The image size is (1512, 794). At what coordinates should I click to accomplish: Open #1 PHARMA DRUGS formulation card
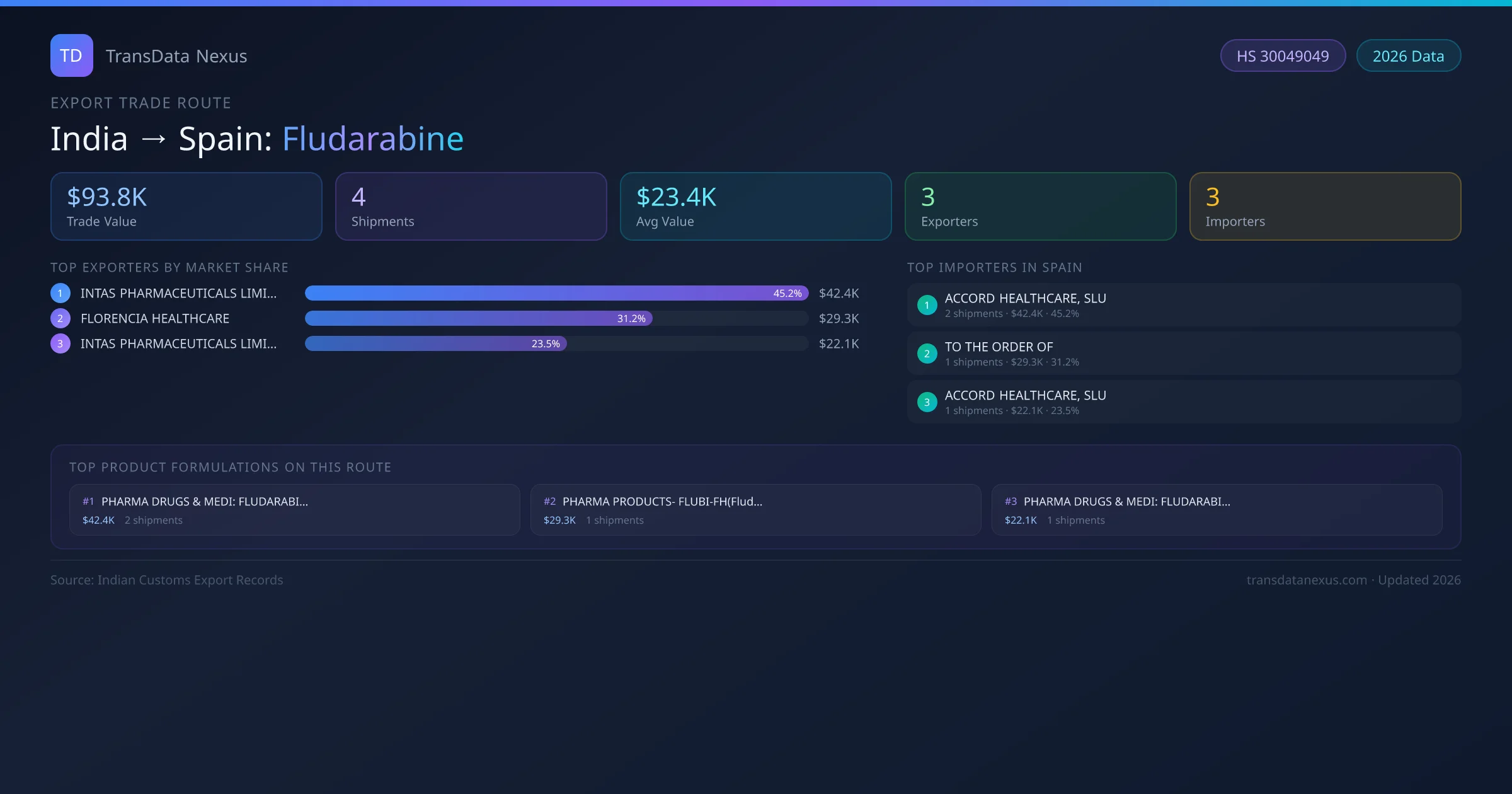pos(294,510)
